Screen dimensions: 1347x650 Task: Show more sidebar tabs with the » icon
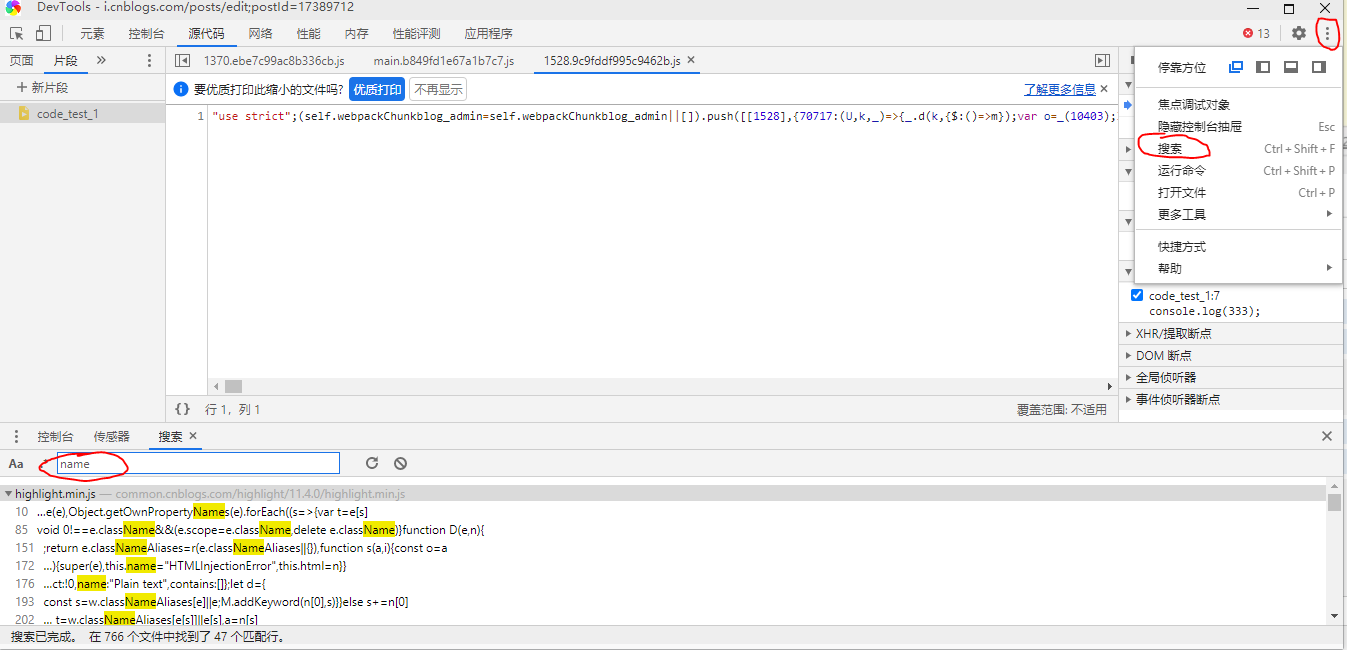101,60
